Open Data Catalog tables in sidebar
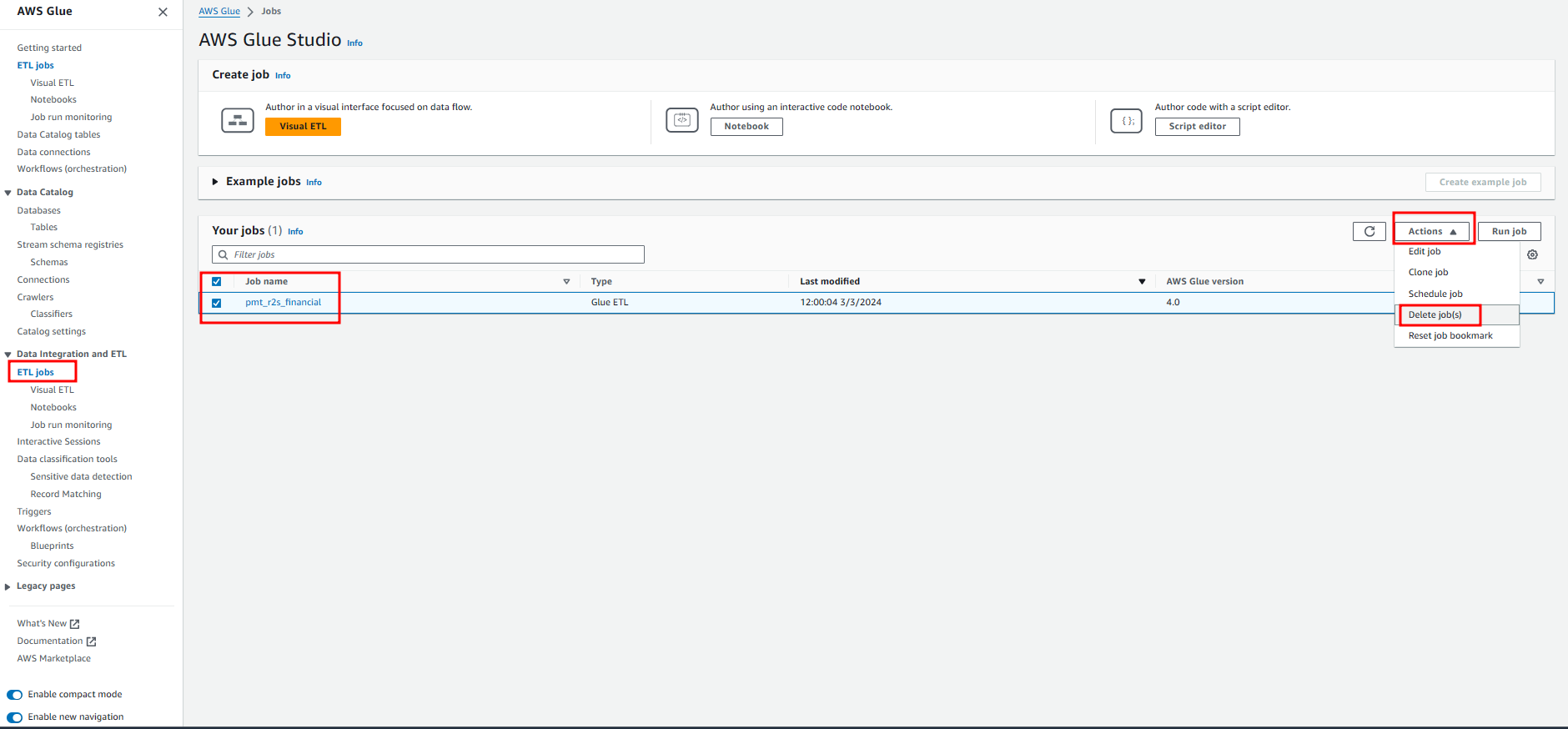This screenshot has width=1568, height=729. [x=58, y=135]
